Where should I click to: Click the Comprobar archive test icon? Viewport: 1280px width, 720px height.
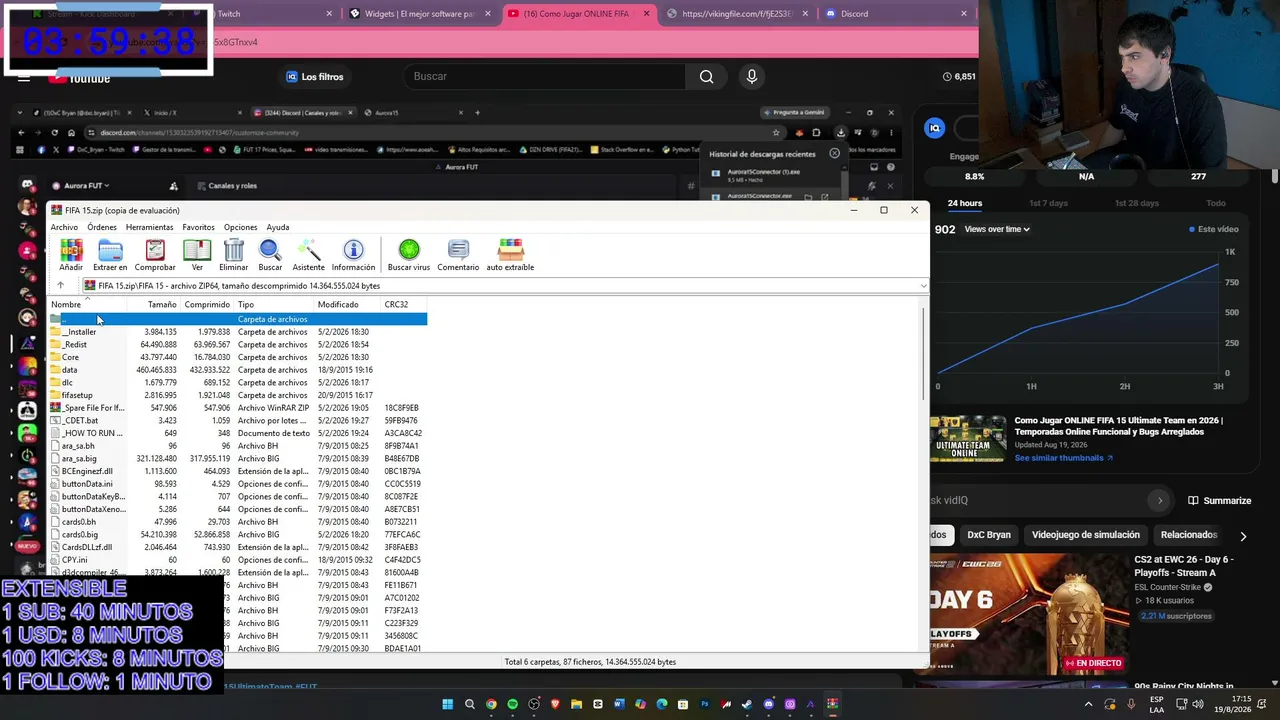[x=155, y=255]
